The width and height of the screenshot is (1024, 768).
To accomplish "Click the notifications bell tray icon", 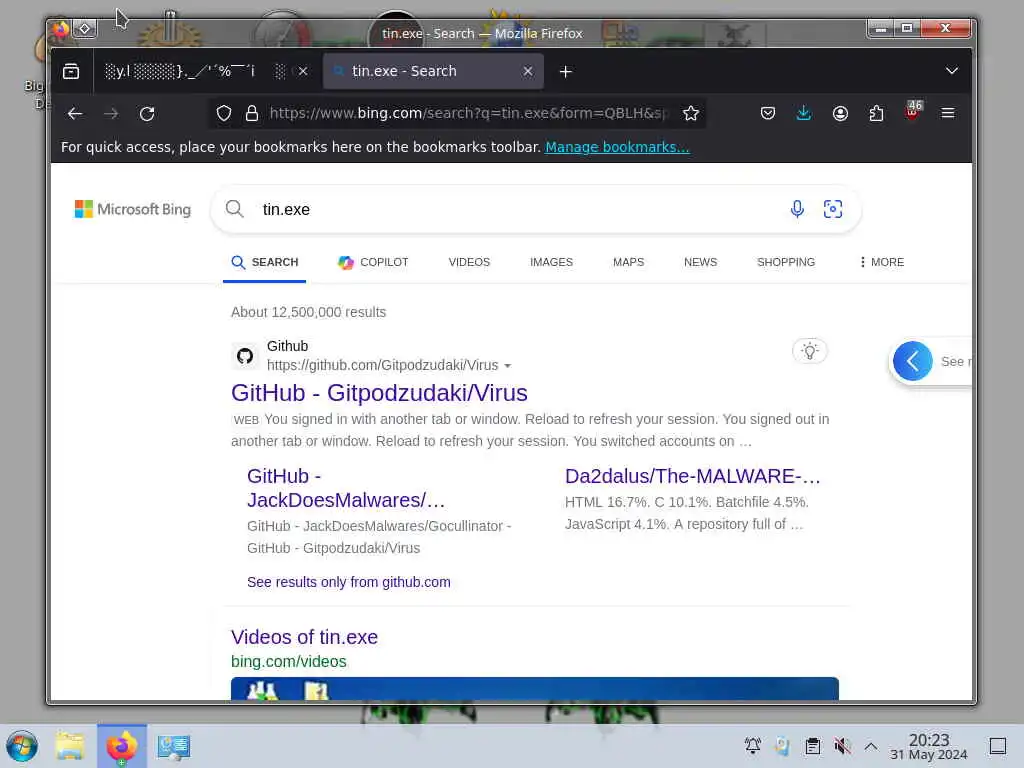I will pyautogui.click(x=753, y=746).
